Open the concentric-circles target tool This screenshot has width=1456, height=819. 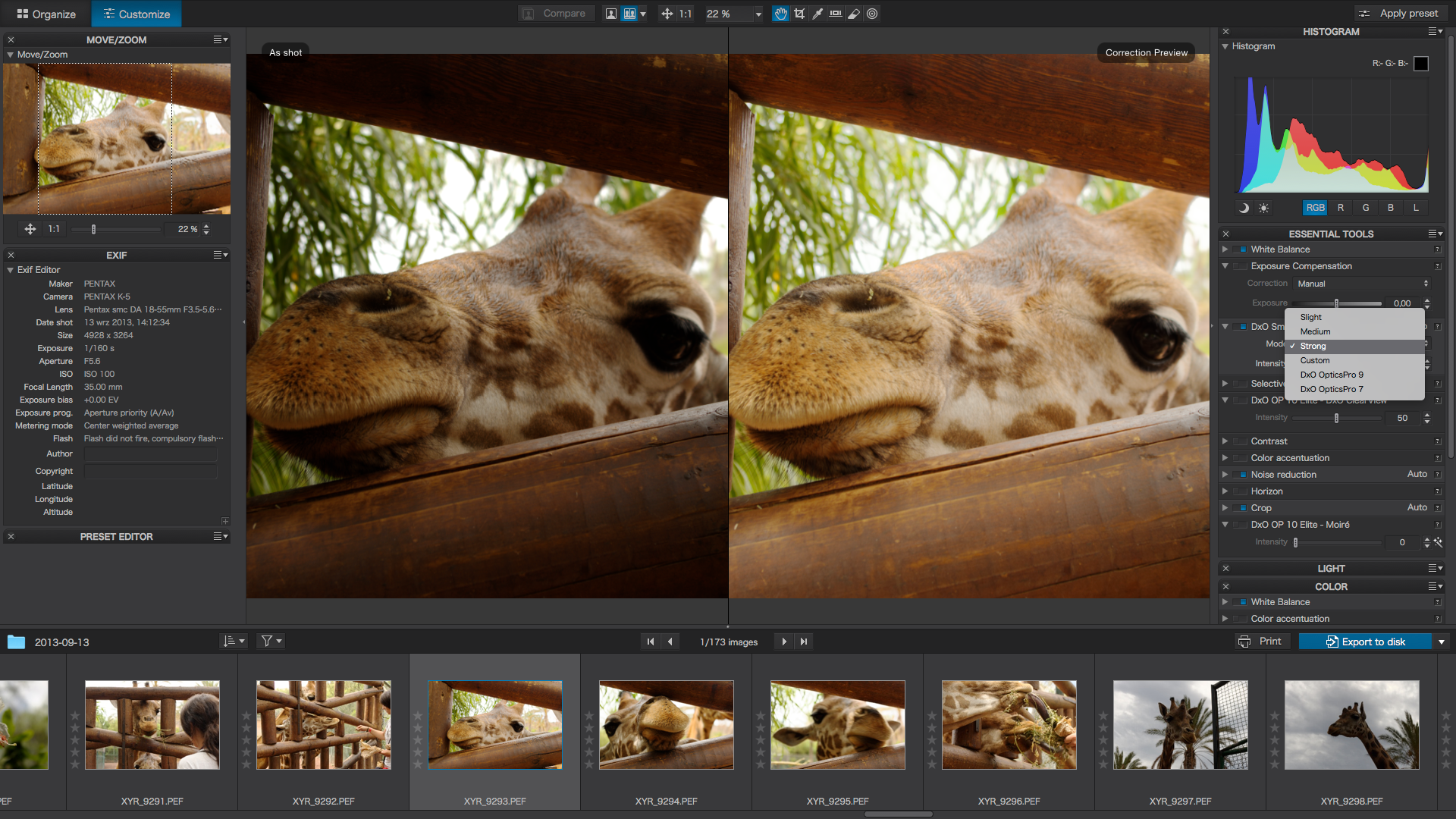(872, 14)
